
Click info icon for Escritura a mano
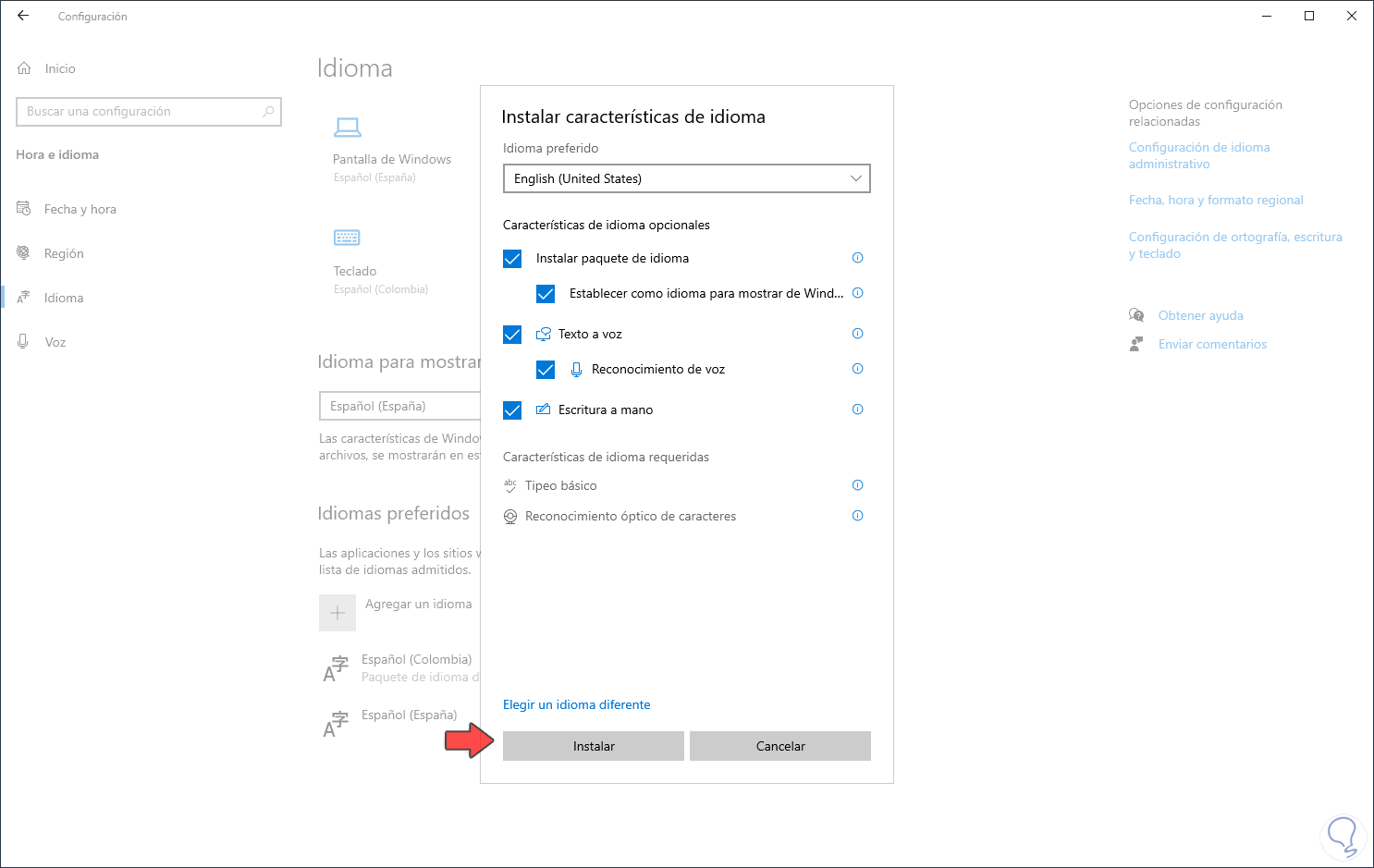857,410
